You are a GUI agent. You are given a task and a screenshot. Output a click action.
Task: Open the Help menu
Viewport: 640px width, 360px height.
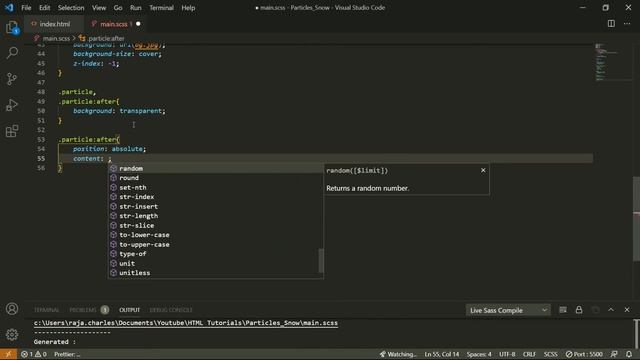[188, 8]
